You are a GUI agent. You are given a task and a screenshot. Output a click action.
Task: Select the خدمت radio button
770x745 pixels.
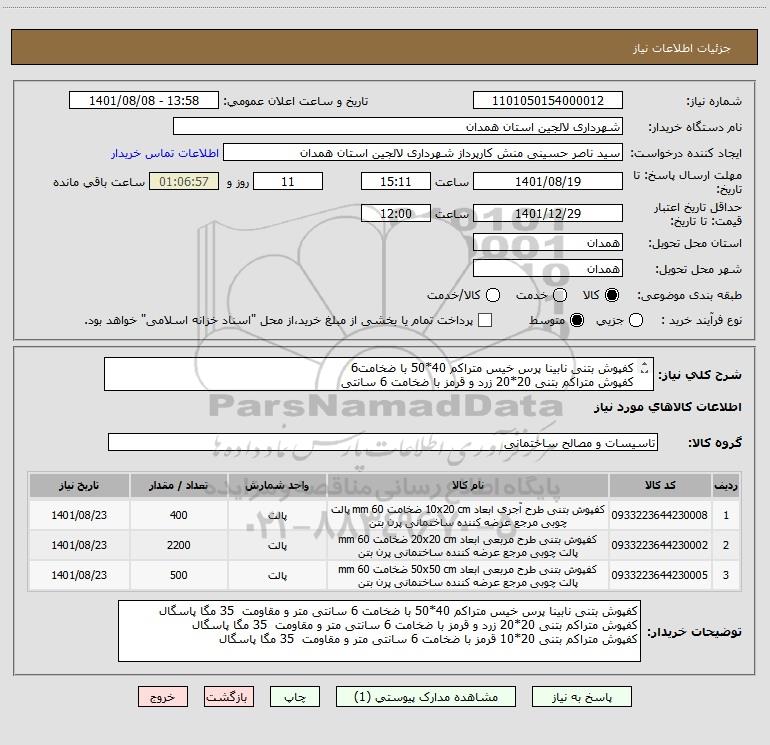tap(560, 295)
